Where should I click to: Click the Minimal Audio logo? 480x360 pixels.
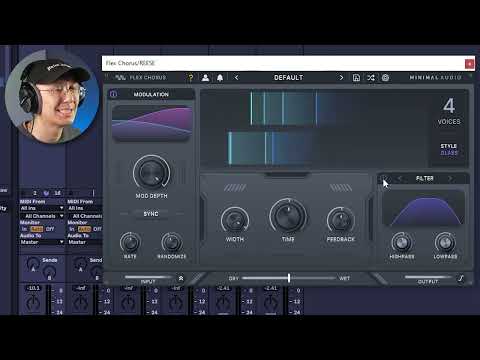click(x=435, y=78)
